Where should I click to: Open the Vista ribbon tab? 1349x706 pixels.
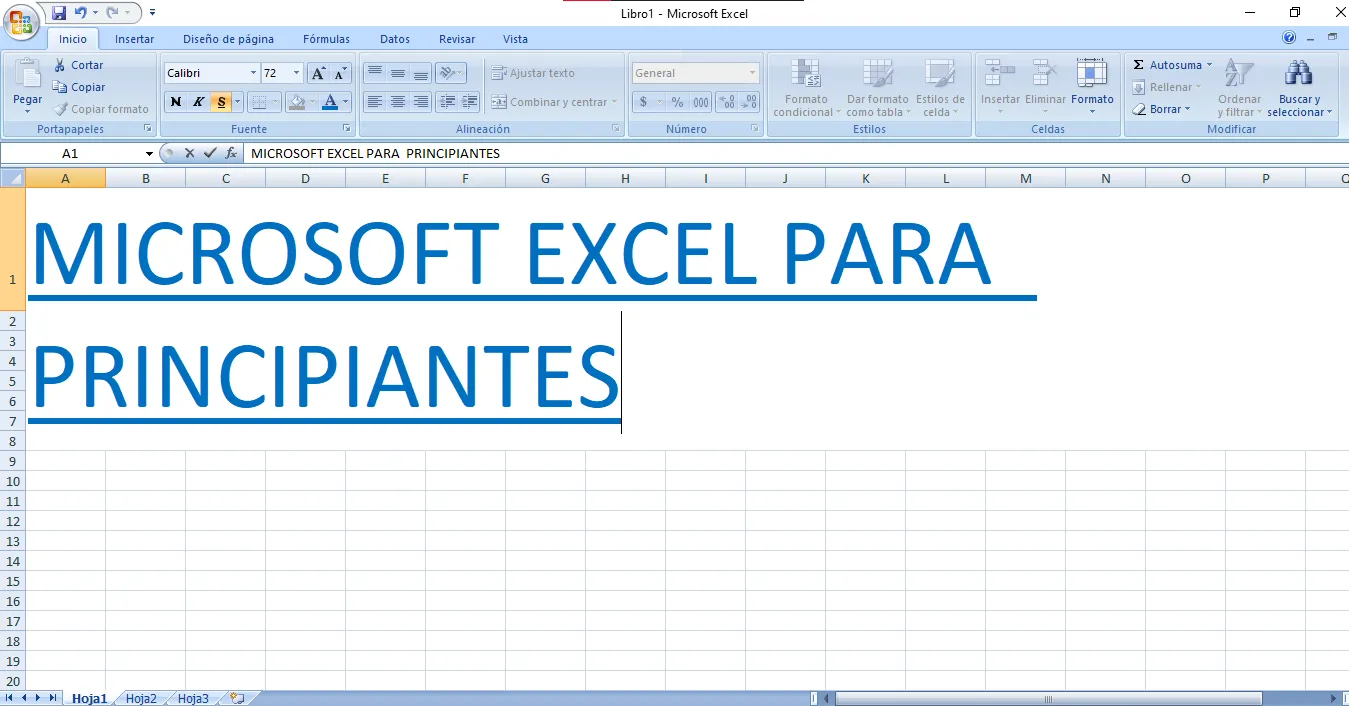coord(515,39)
